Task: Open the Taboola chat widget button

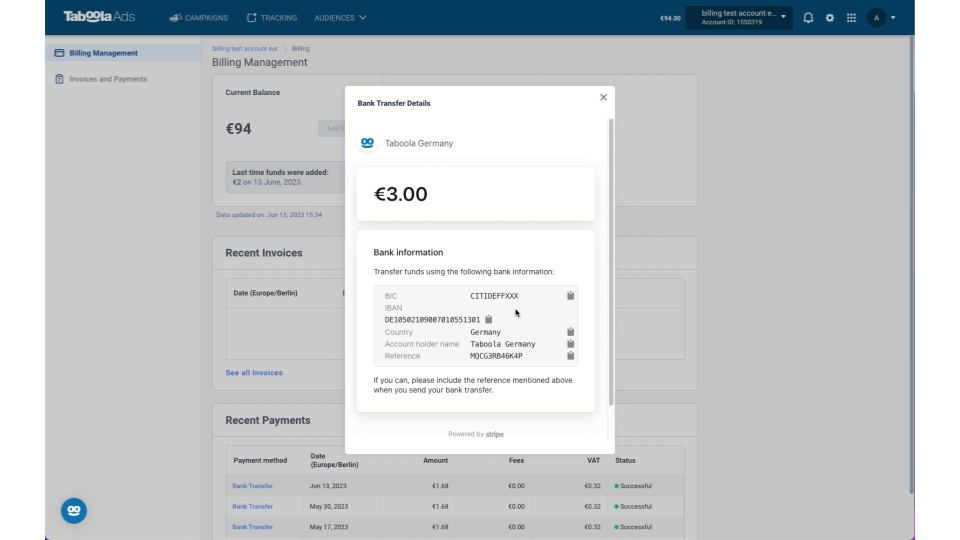Action: 74,511
